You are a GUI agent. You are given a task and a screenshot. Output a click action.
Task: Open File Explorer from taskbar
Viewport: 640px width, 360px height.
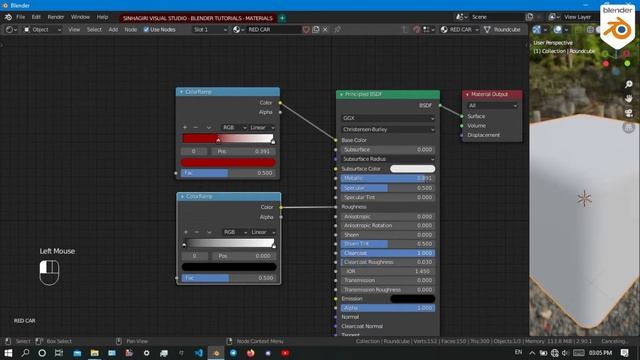point(94,353)
